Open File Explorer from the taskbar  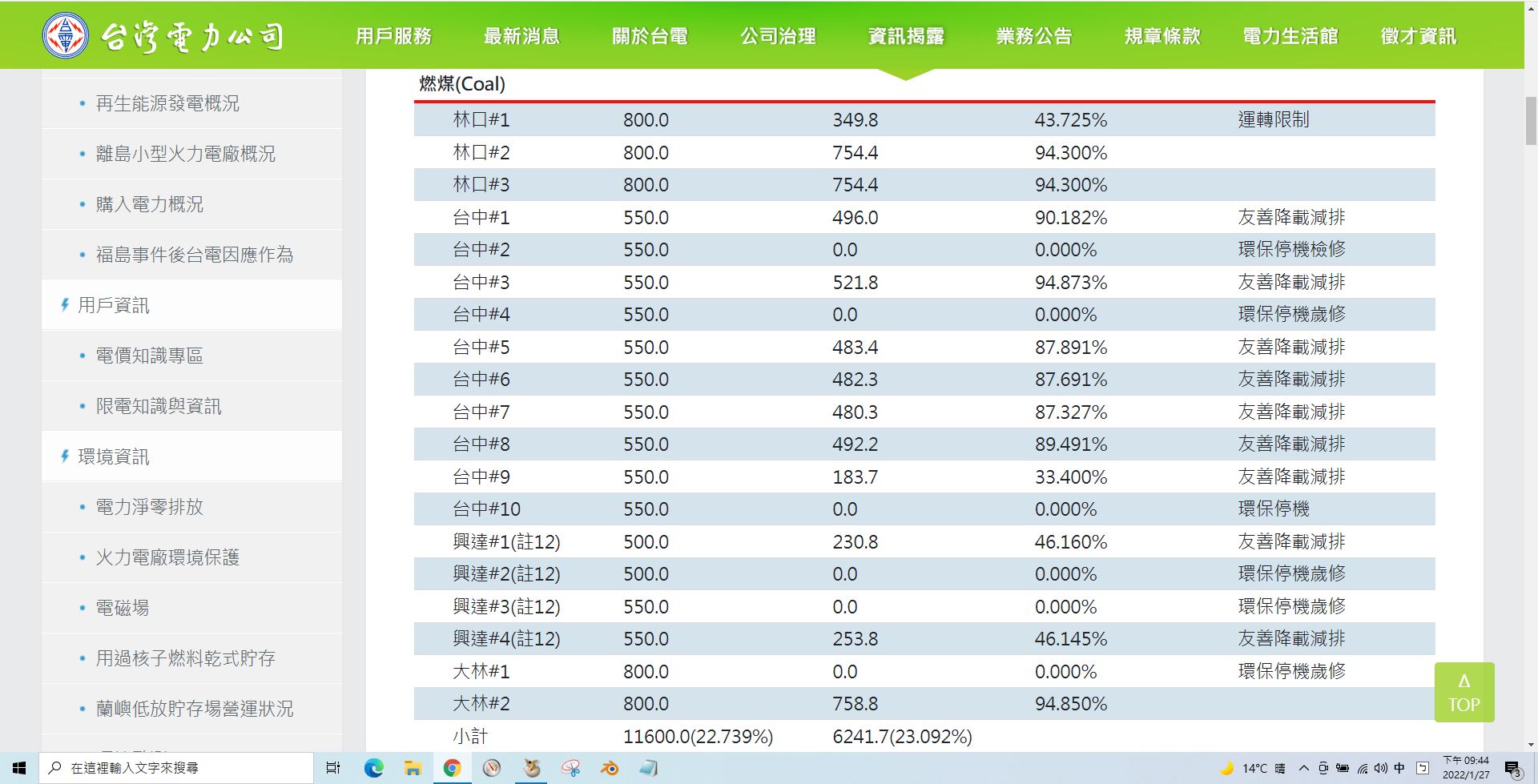tap(413, 768)
